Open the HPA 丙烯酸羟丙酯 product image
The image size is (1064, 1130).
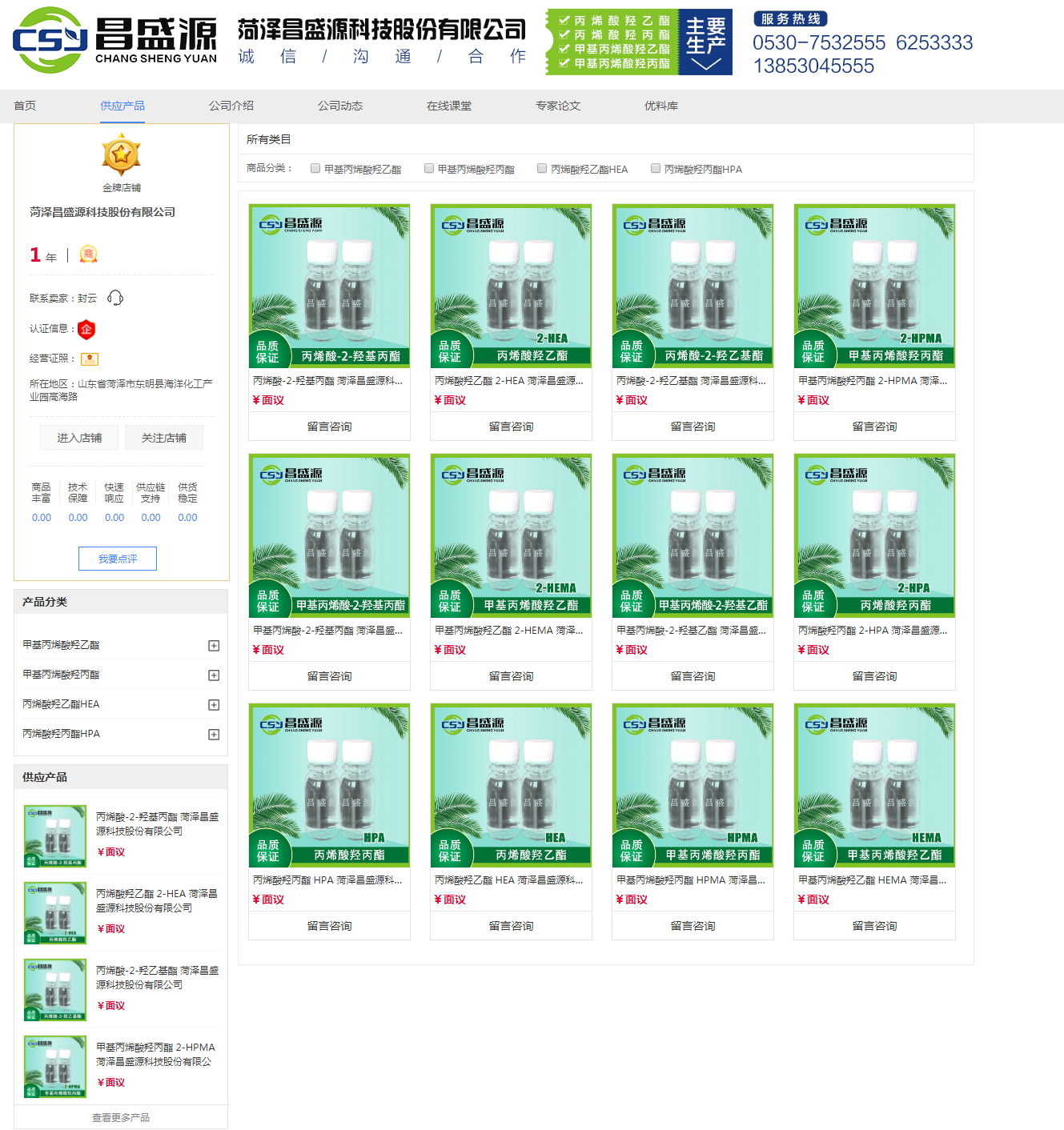(330, 785)
